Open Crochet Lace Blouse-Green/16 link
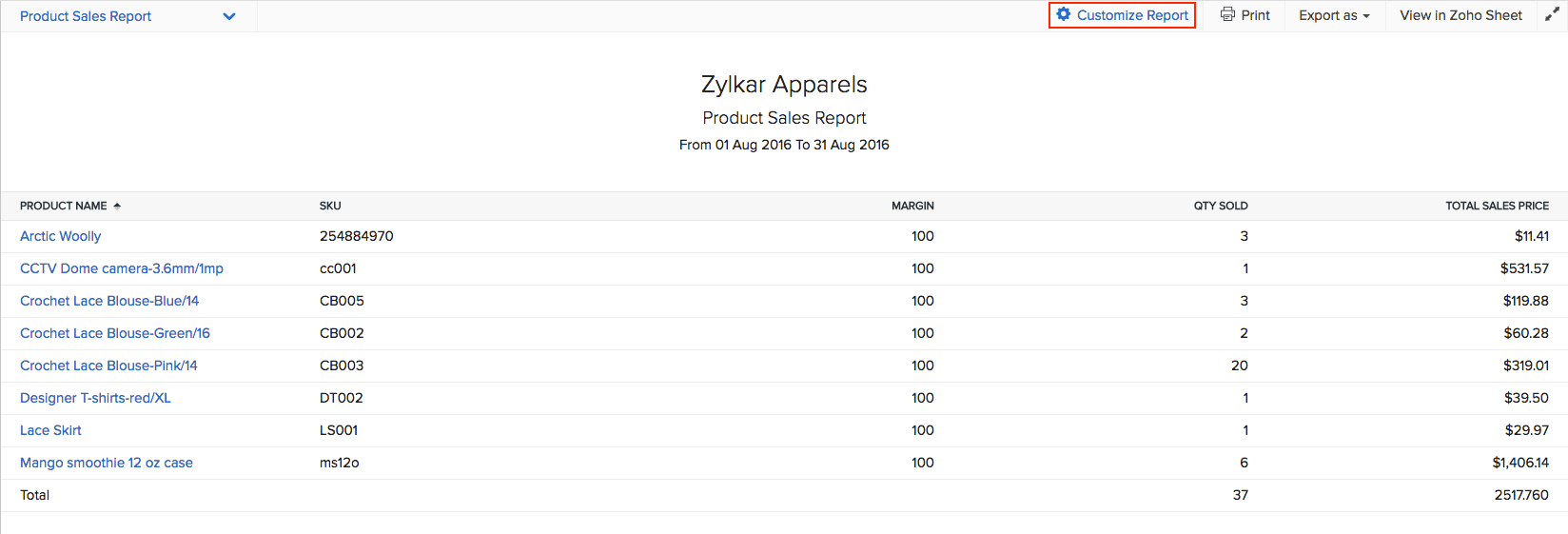The width and height of the screenshot is (1568, 534). point(115,333)
